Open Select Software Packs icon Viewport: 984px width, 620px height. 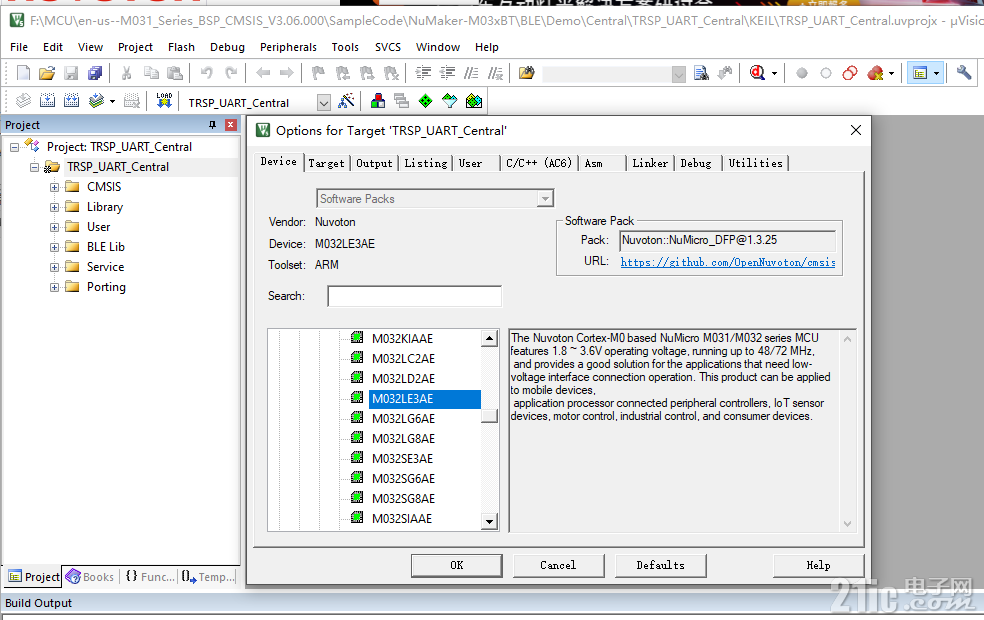450,100
